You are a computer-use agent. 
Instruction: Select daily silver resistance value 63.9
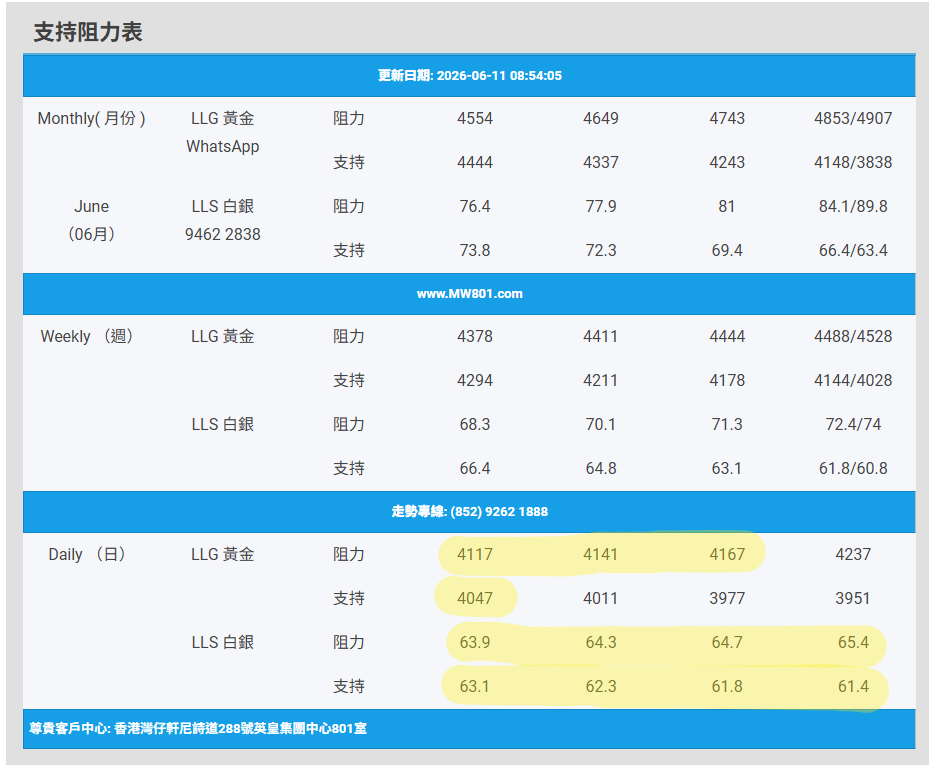(x=475, y=642)
